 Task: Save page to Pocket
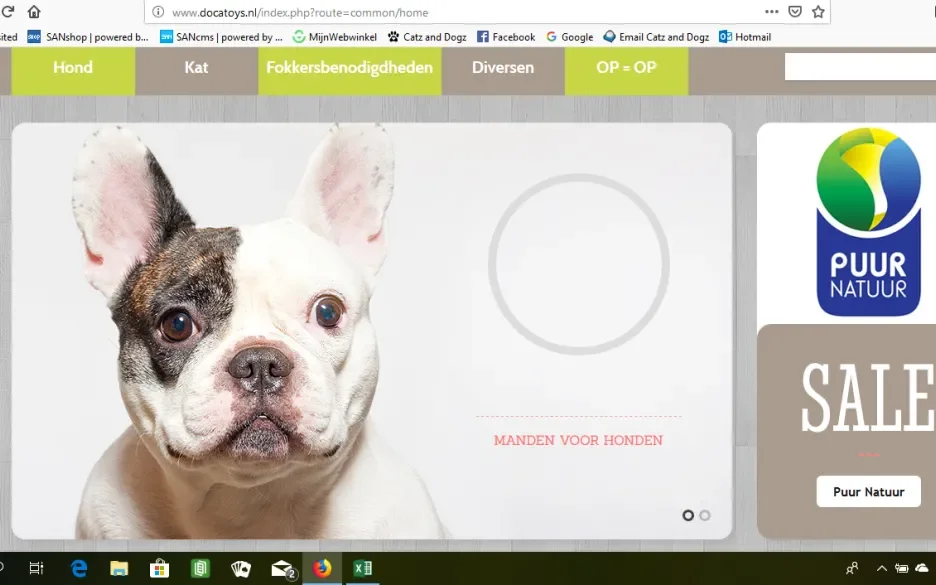click(x=795, y=12)
